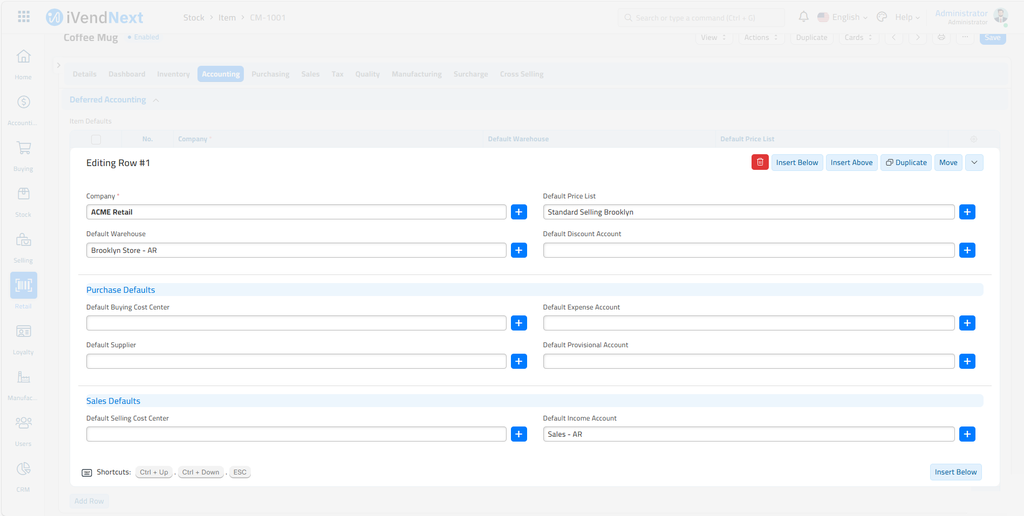Click the notifications bell icon

tap(803, 17)
